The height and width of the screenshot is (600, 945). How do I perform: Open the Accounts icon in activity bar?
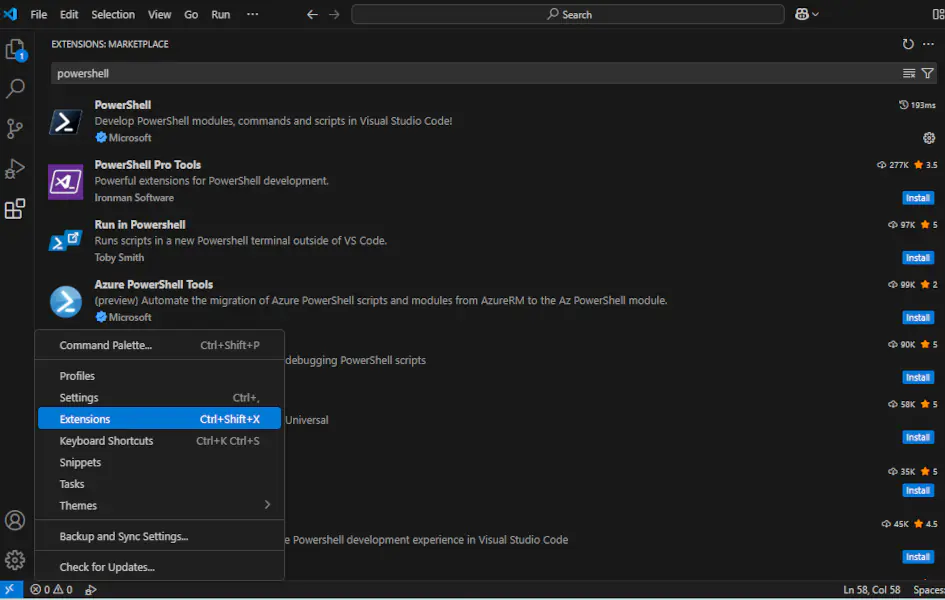pos(15,520)
